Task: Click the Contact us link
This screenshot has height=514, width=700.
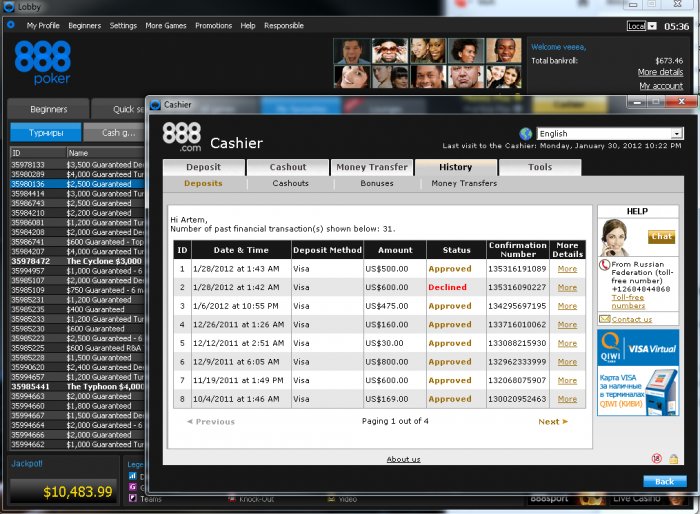Action: [x=632, y=319]
